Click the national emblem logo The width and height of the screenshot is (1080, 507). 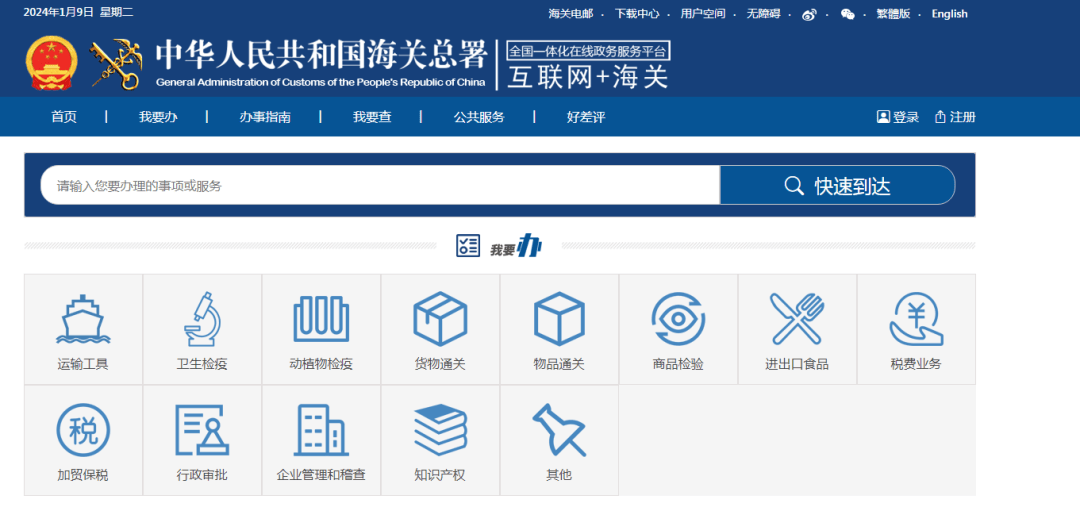click(x=52, y=63)
